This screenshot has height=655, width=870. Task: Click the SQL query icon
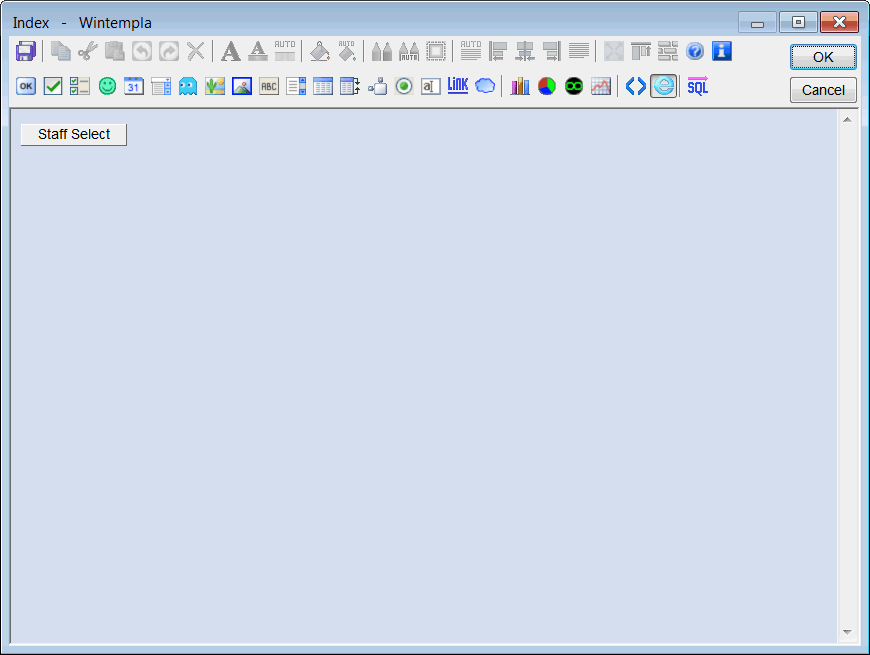(698, 86)
